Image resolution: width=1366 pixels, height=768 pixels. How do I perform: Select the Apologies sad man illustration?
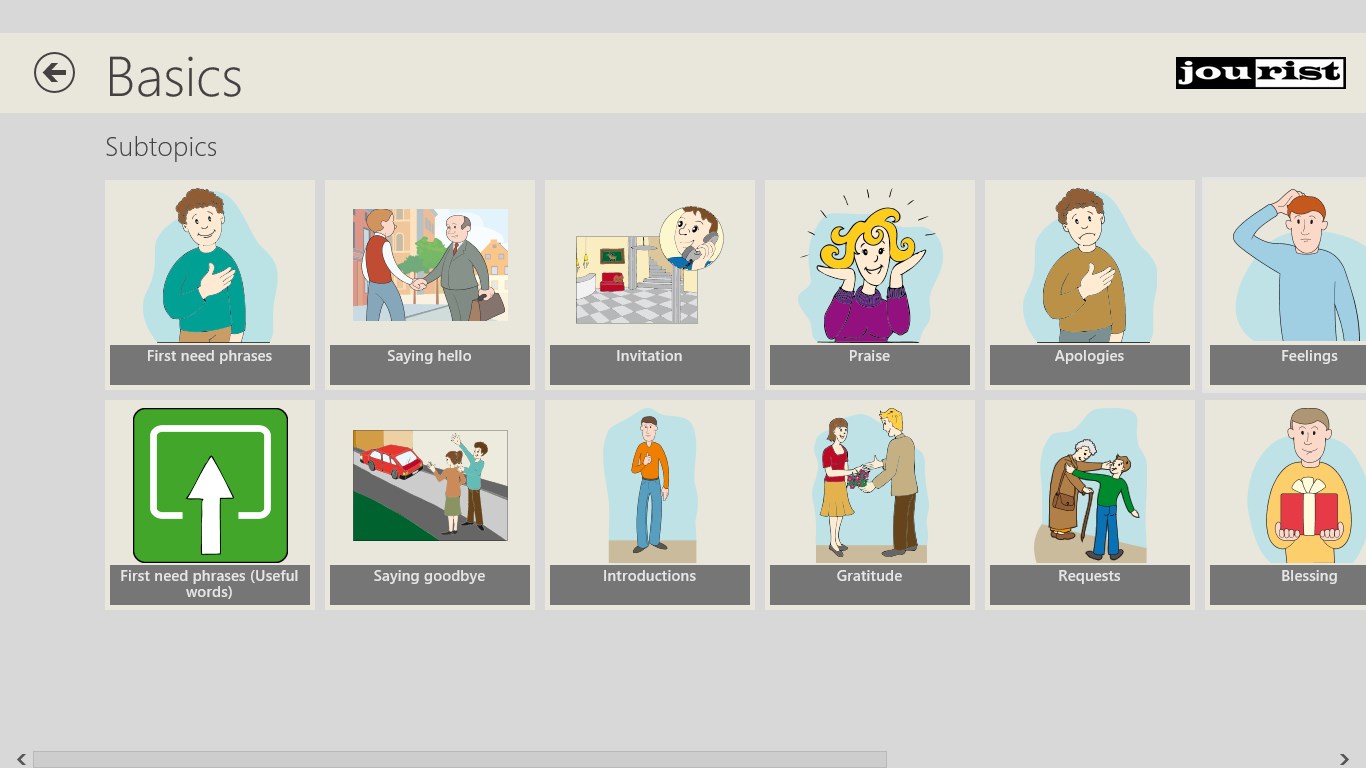coord(1090,265)
